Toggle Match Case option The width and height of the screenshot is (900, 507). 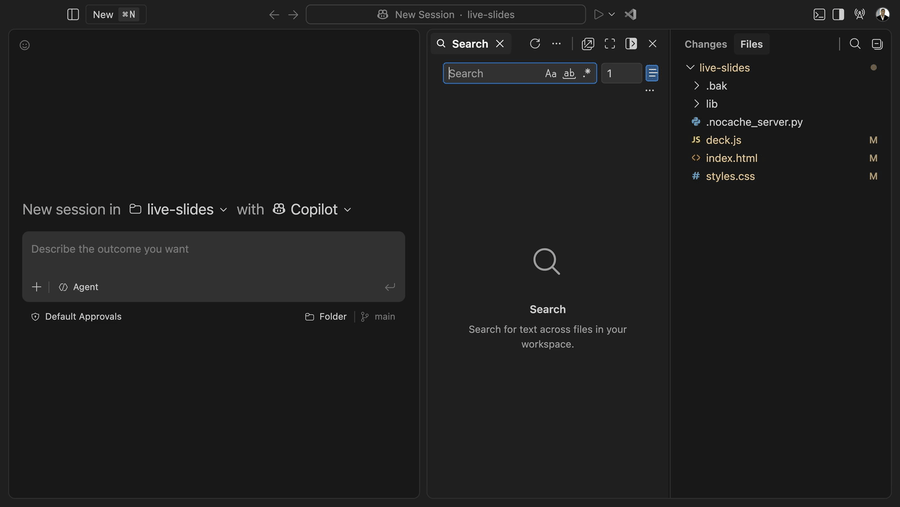point(550,73)
